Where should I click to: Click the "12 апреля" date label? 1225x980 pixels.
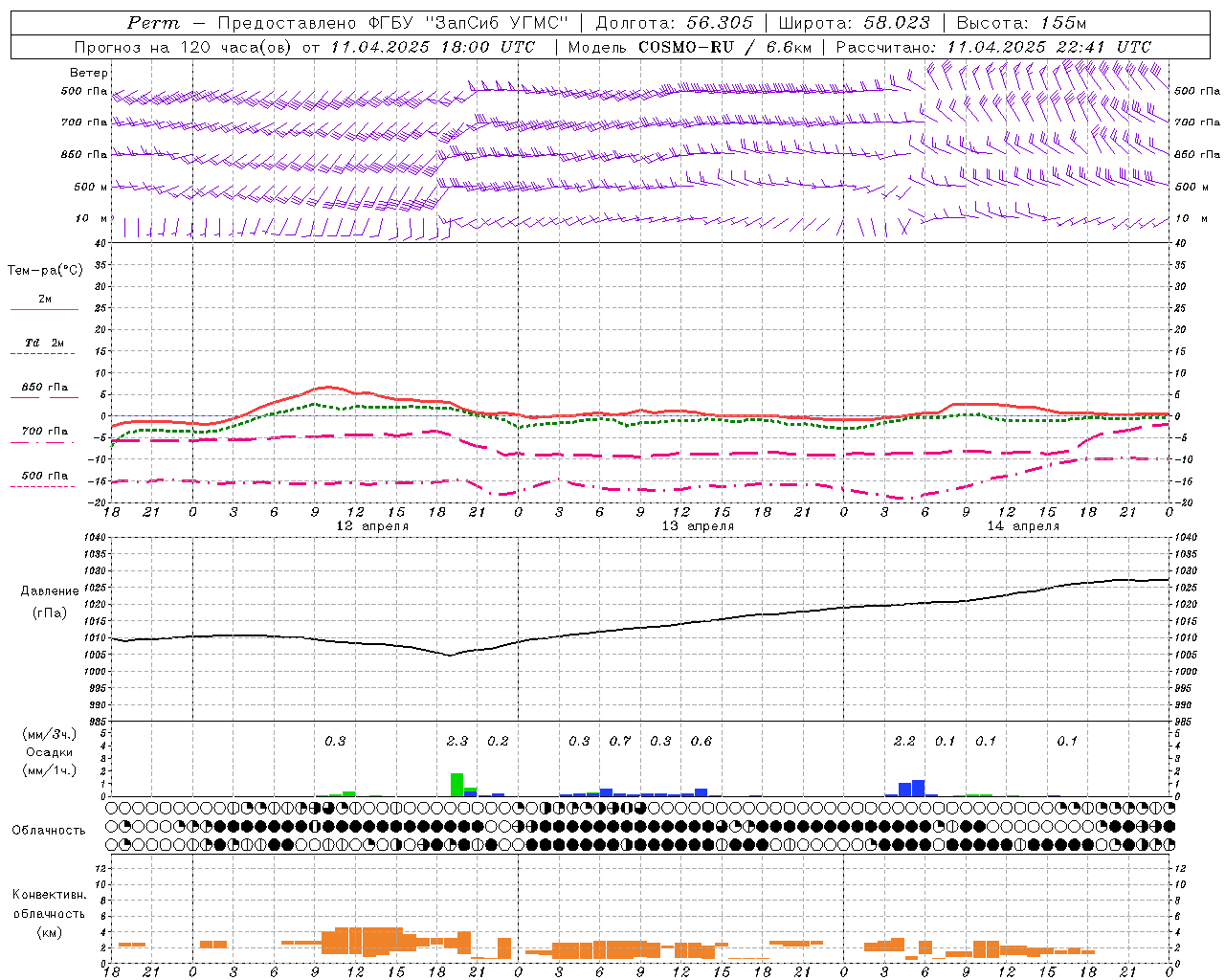click(x=372, y=526)
